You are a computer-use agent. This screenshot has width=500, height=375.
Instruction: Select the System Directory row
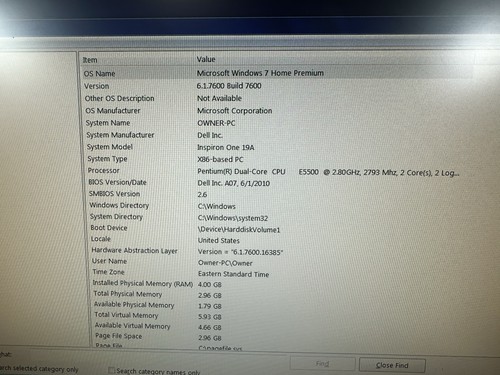tap(116, 217)
